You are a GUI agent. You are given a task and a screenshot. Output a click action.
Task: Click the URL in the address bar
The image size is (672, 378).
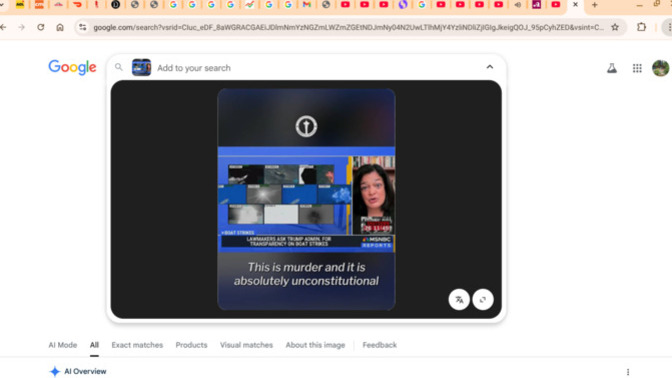[x=348, y=27]
